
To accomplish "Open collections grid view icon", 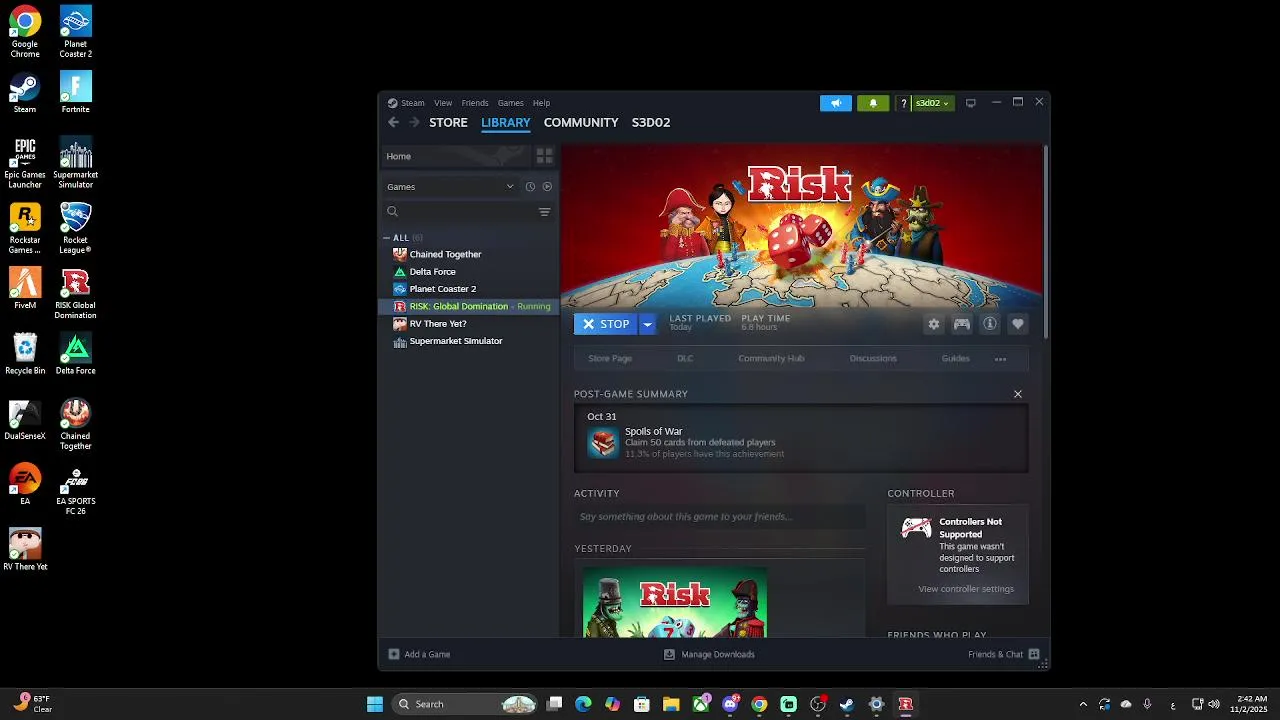I will tap(544, 156).
